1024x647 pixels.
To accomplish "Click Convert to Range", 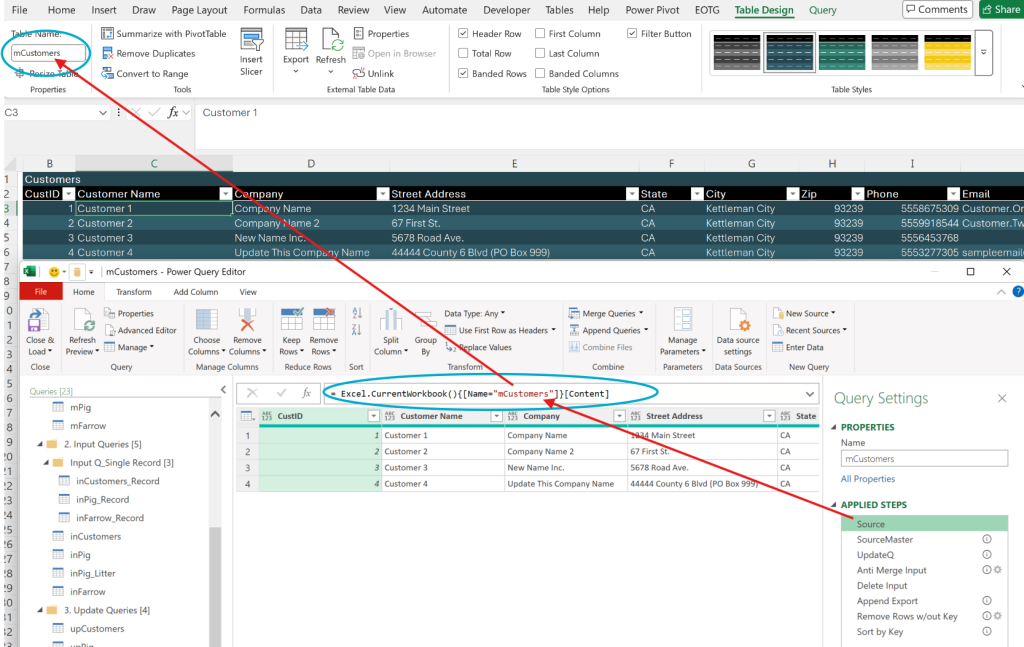I will click(145, 74).
